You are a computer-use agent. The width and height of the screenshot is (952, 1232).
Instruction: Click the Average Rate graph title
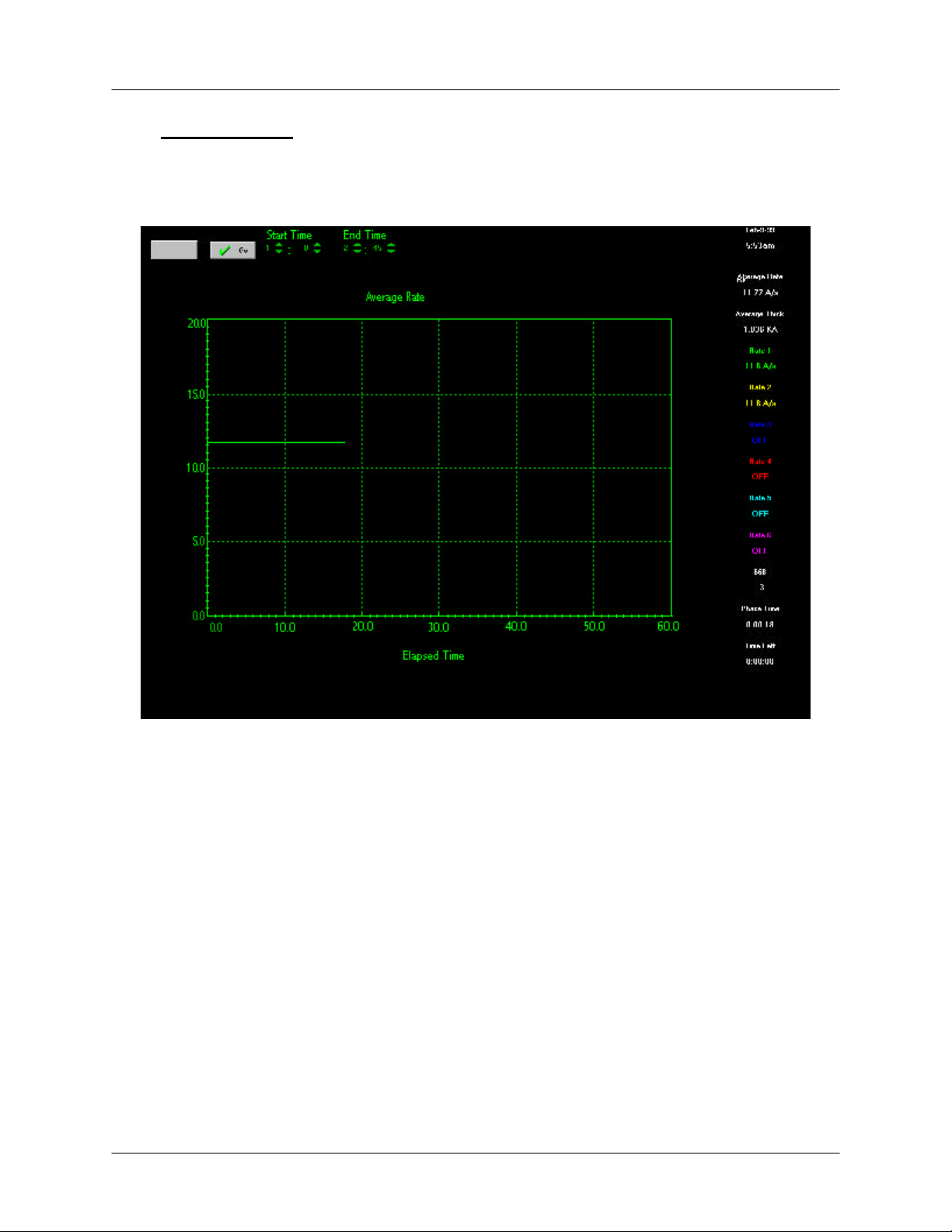click(395, 297)
